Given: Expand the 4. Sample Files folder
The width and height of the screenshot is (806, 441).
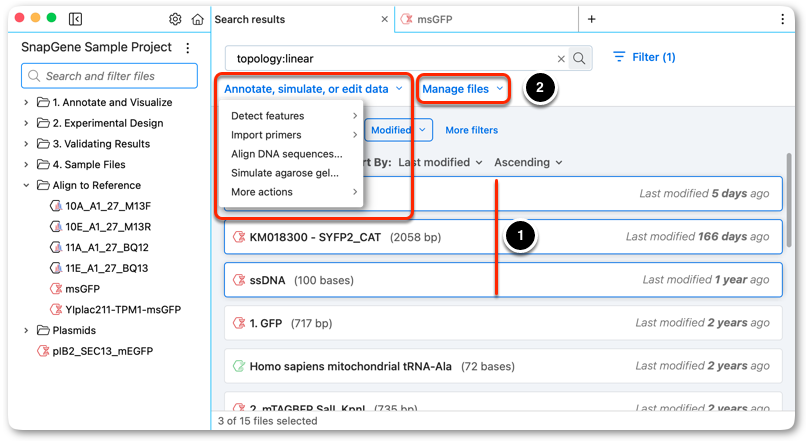Looking at the screenshot, I should coord(26,164).
